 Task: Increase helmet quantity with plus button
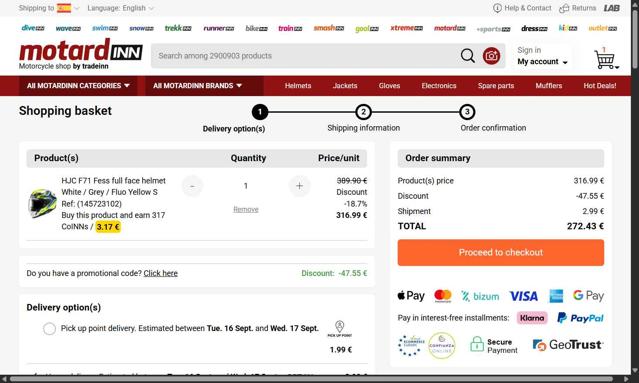[x=300, y=186]
